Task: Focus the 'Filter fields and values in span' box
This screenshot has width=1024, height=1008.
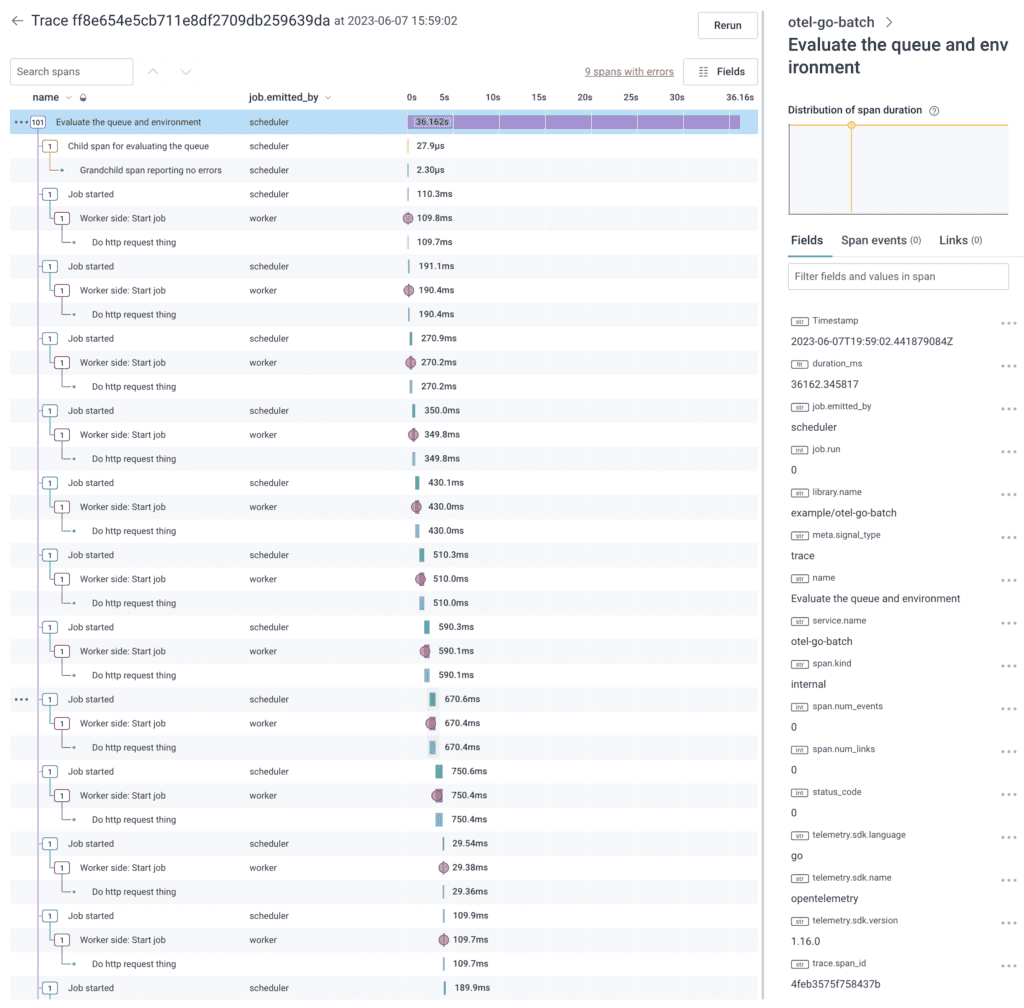Action: click(x=898, y=277)
